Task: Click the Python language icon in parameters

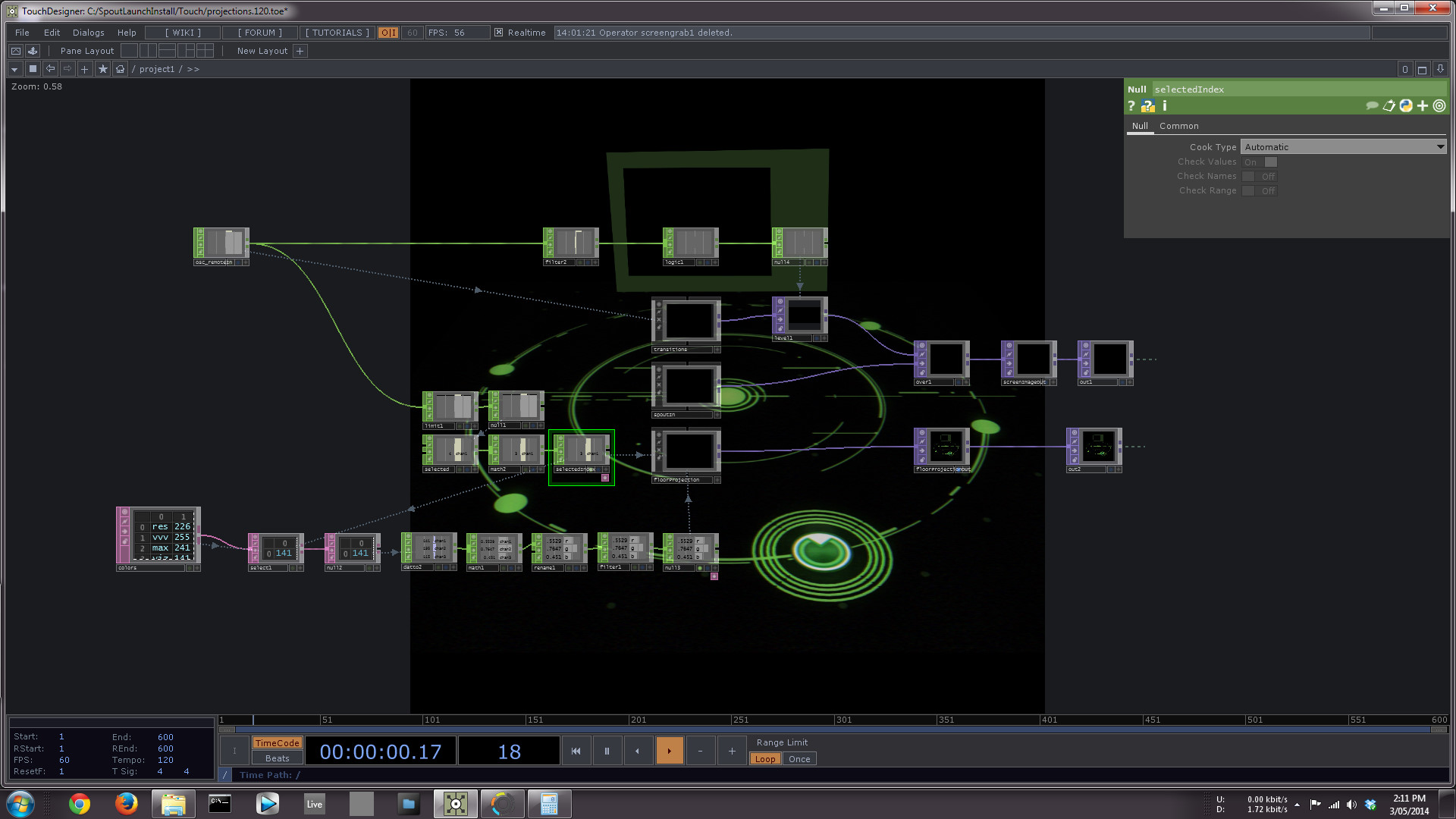Action: (1406, 106)
